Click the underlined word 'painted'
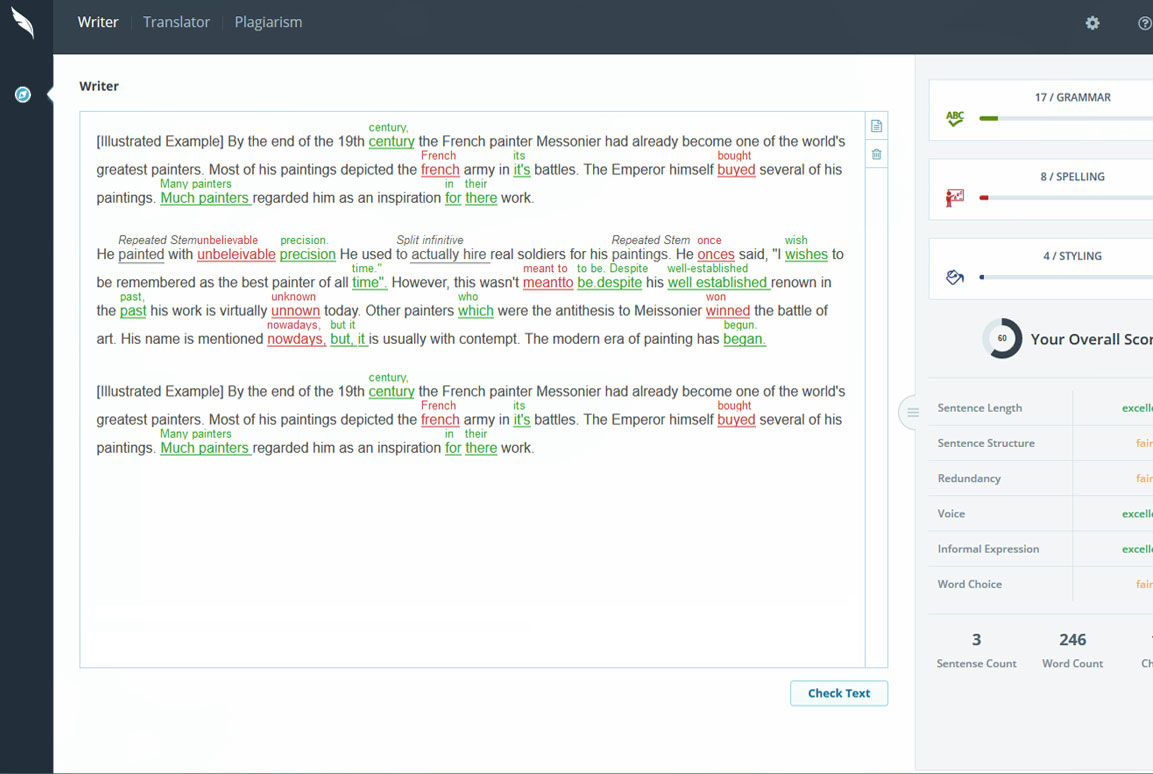 pos(141,254)
